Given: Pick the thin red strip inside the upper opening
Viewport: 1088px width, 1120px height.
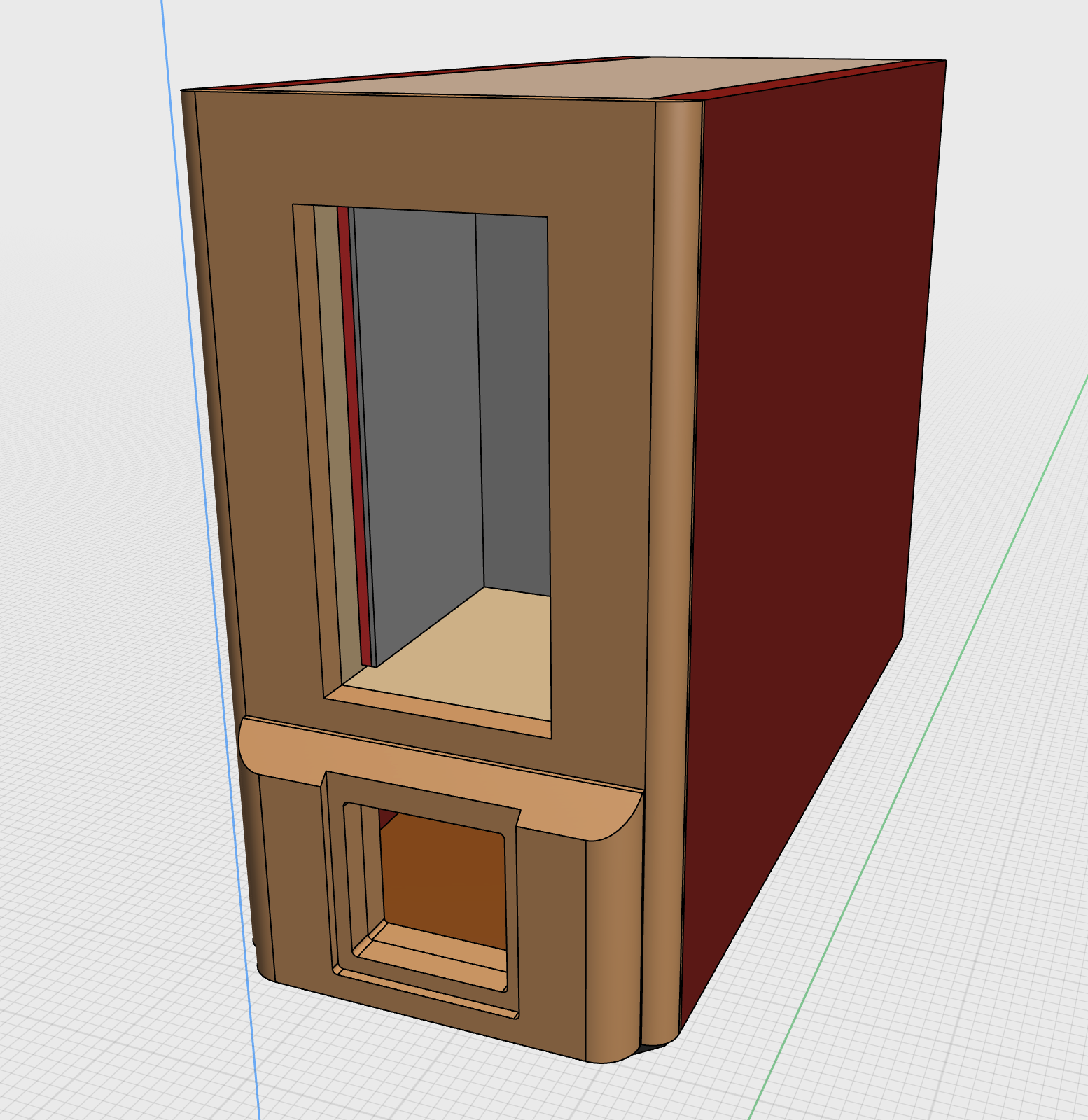Looking at the screenshot, I should click(354, 434).
